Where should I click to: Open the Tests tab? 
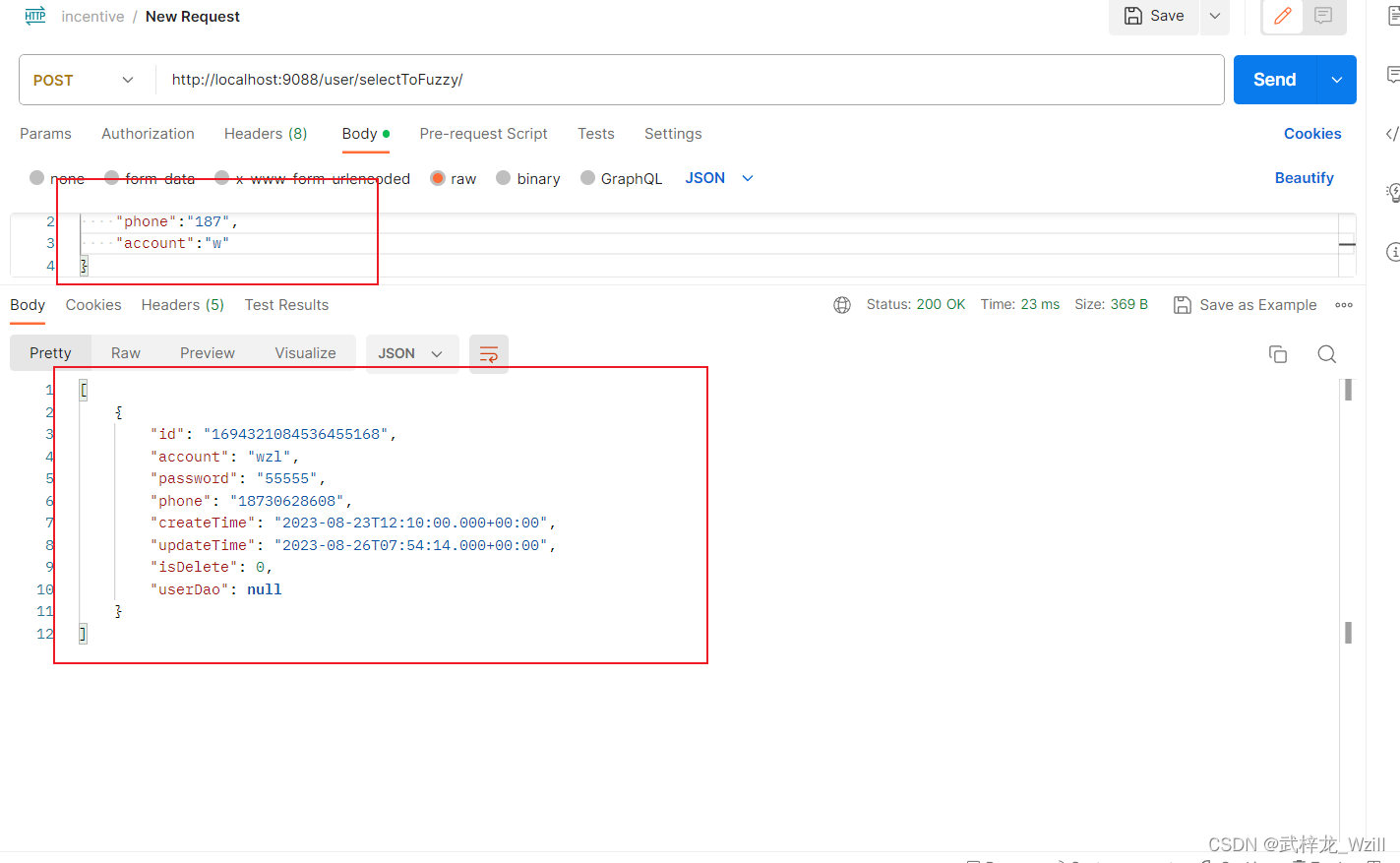coord(596,134)
